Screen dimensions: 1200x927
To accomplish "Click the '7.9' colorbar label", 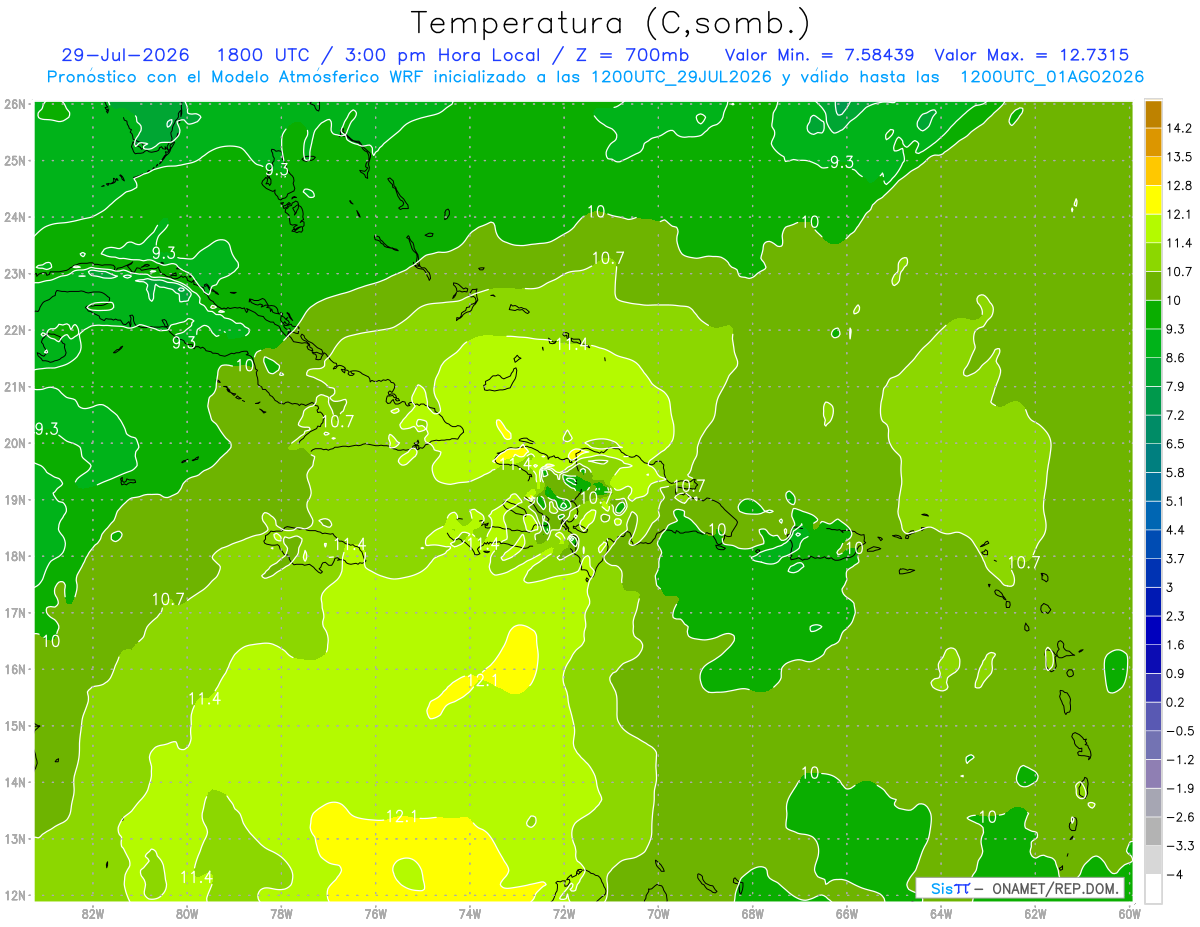I will (1176, 386).
